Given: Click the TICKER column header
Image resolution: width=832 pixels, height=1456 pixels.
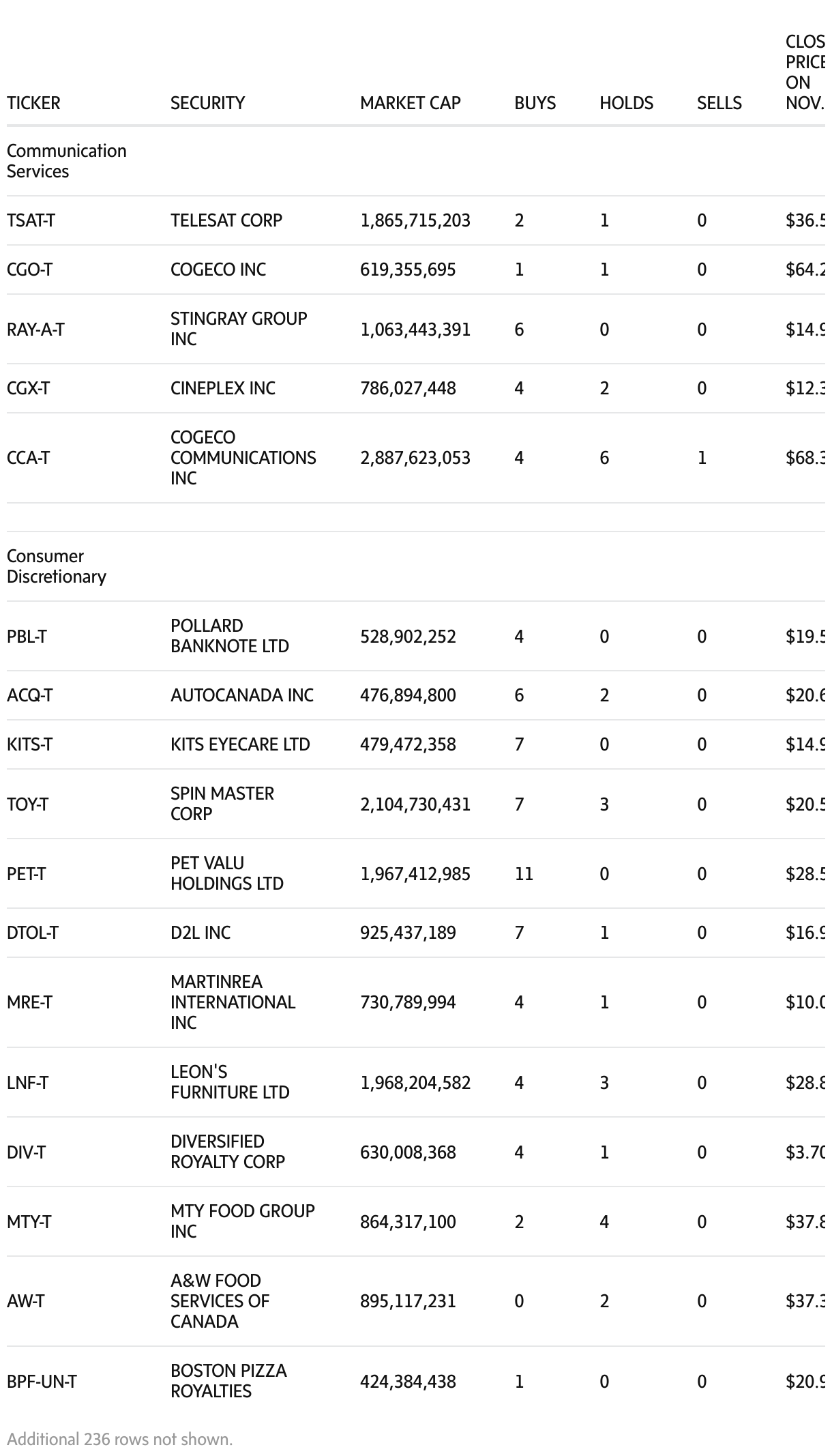Looking at the screenshot, I should [x=33, y=103].
